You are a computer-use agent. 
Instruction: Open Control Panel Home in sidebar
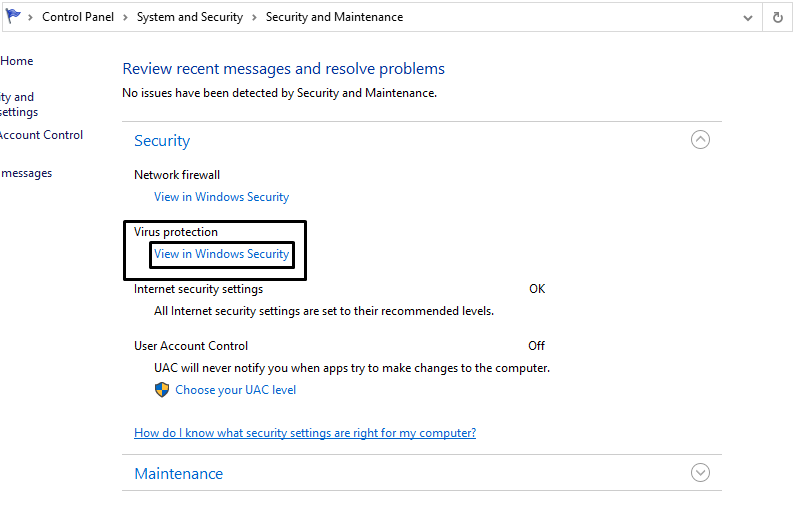click(17, 61)
